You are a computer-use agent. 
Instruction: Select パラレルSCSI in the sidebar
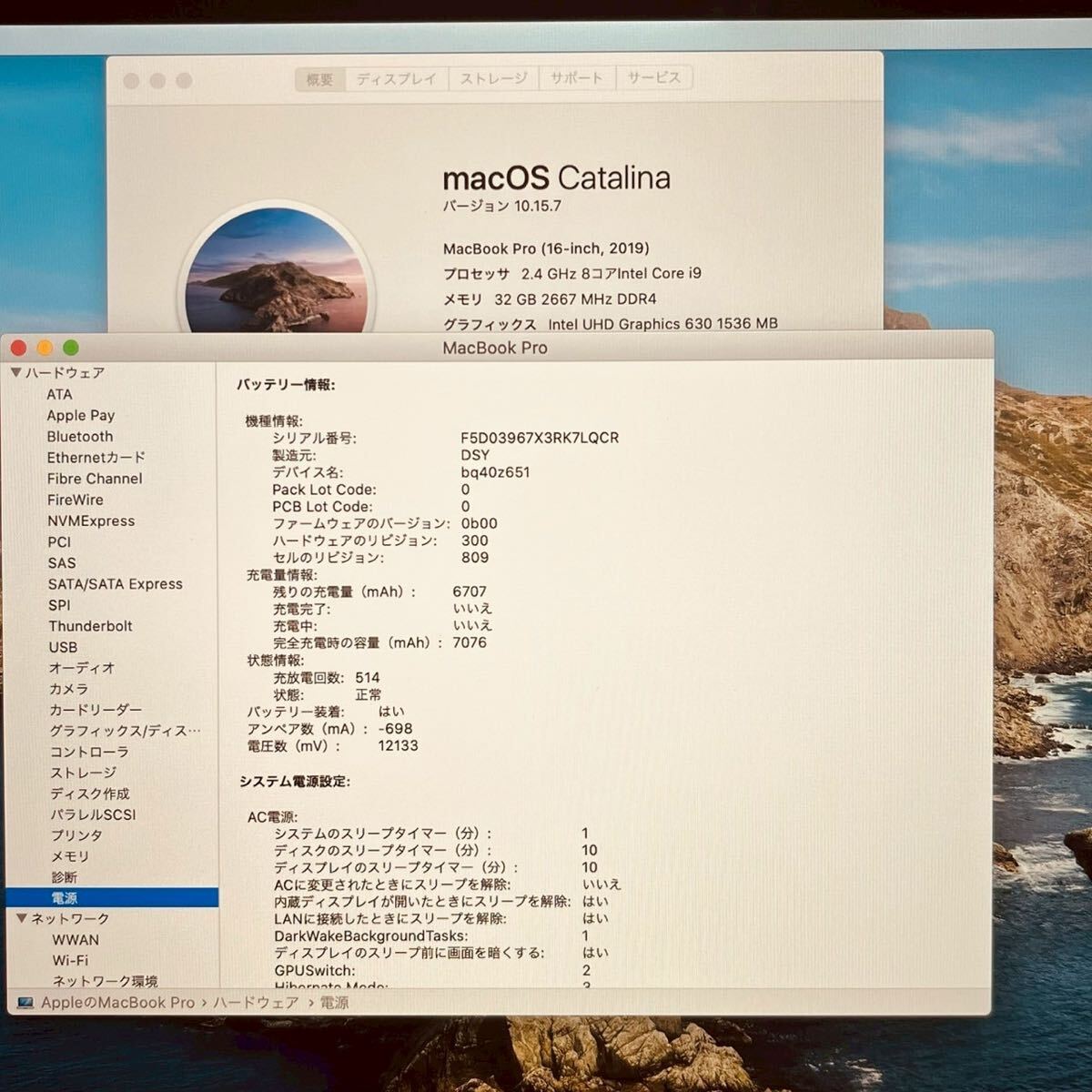click(x=93, y=814)
